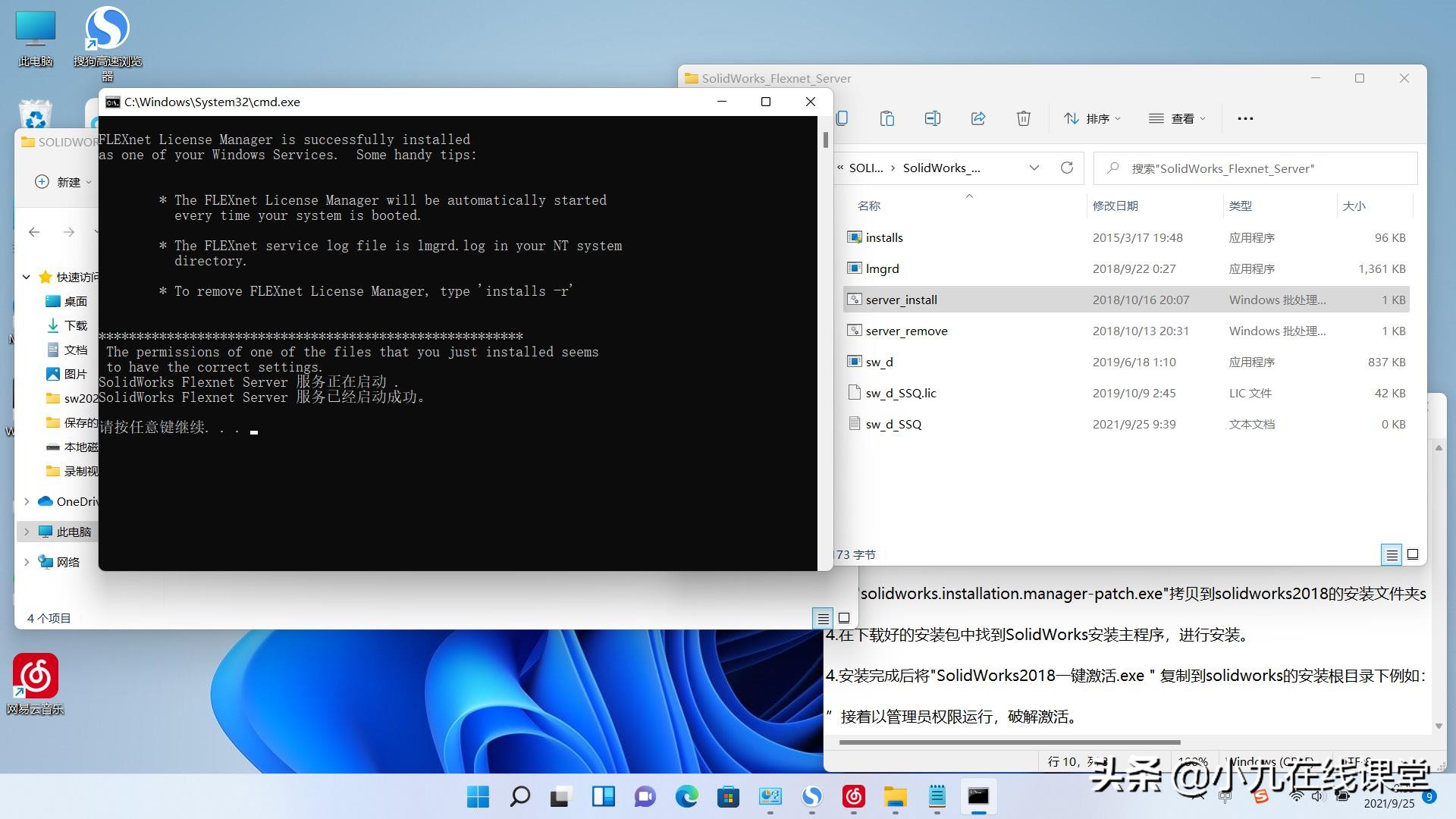Click the Share icon in Explorer toolbar
The image size is (1456, 819).
(x=978, y=118)
